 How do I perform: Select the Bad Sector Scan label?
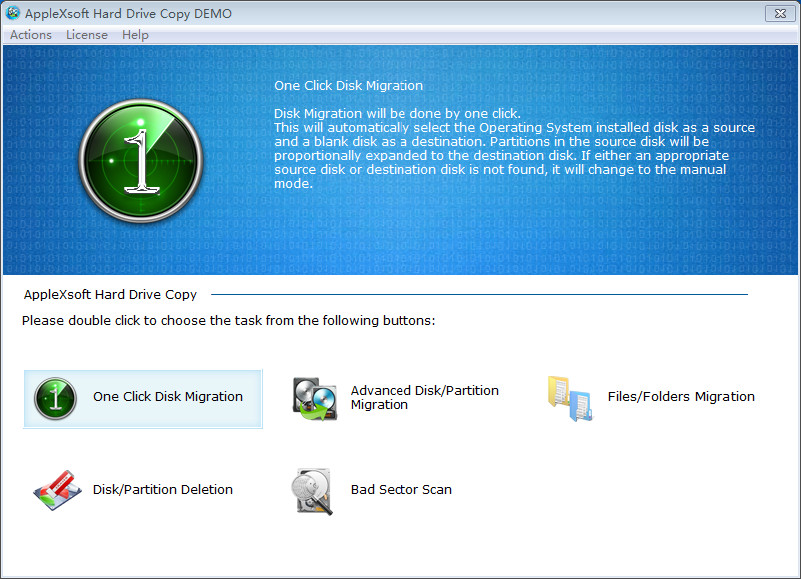pos(401,490)
